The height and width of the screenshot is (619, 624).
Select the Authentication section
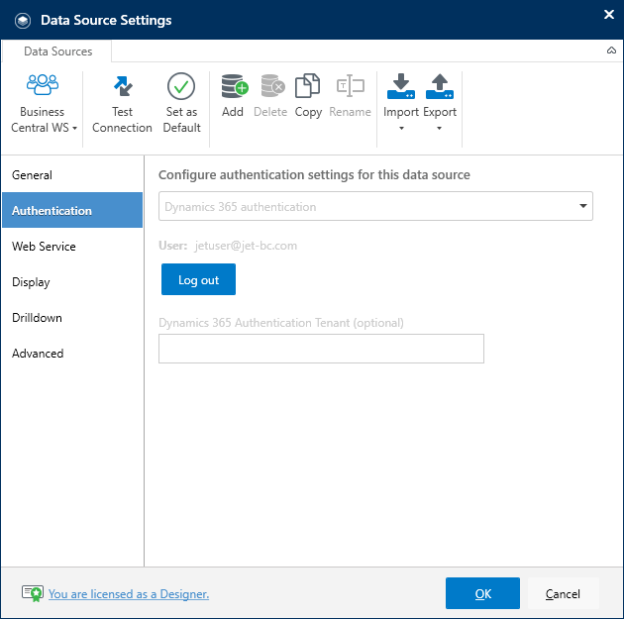pos(72,210)
